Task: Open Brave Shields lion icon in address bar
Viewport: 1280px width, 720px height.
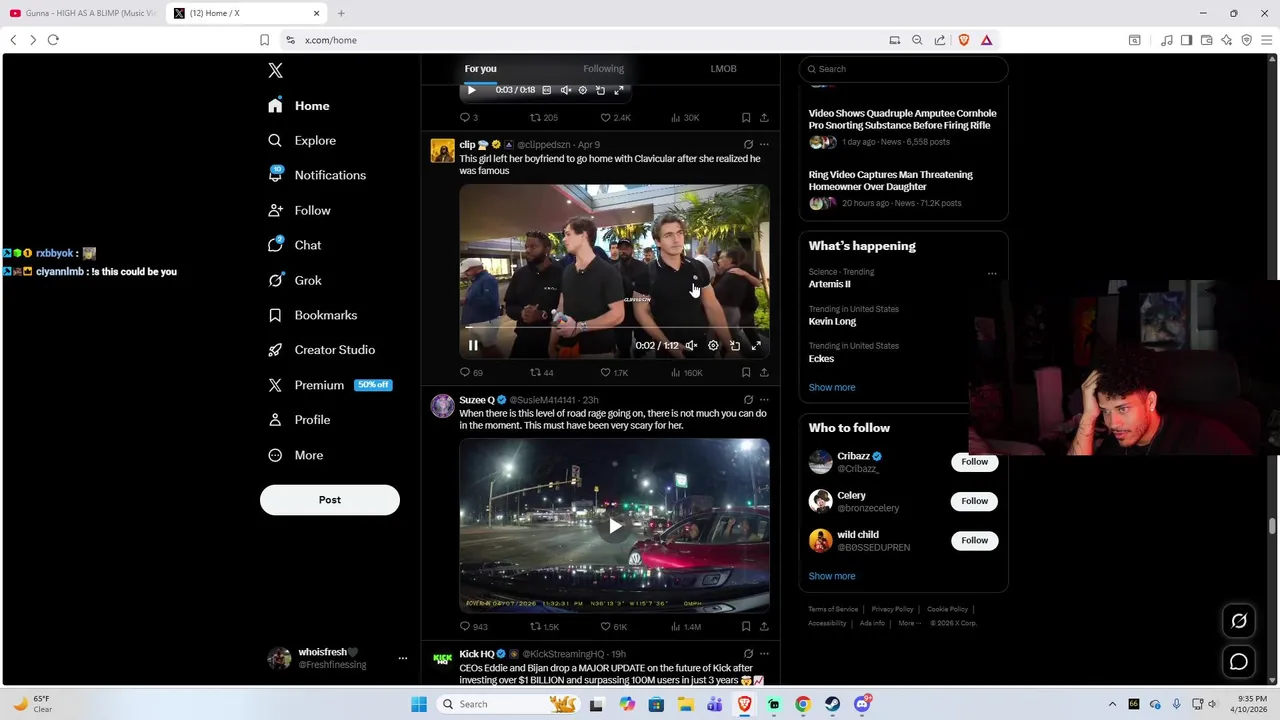Action: [964, 40]
